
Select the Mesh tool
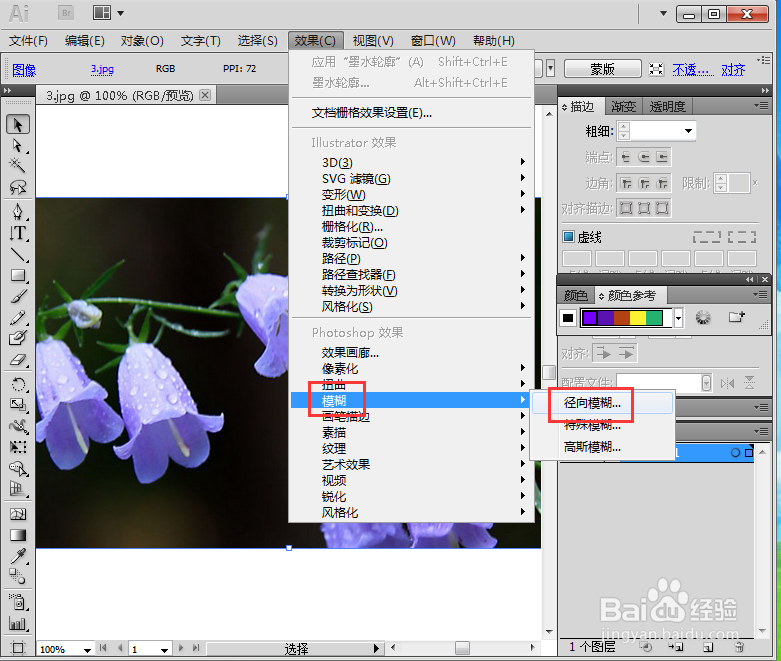(x=18, y=514)
